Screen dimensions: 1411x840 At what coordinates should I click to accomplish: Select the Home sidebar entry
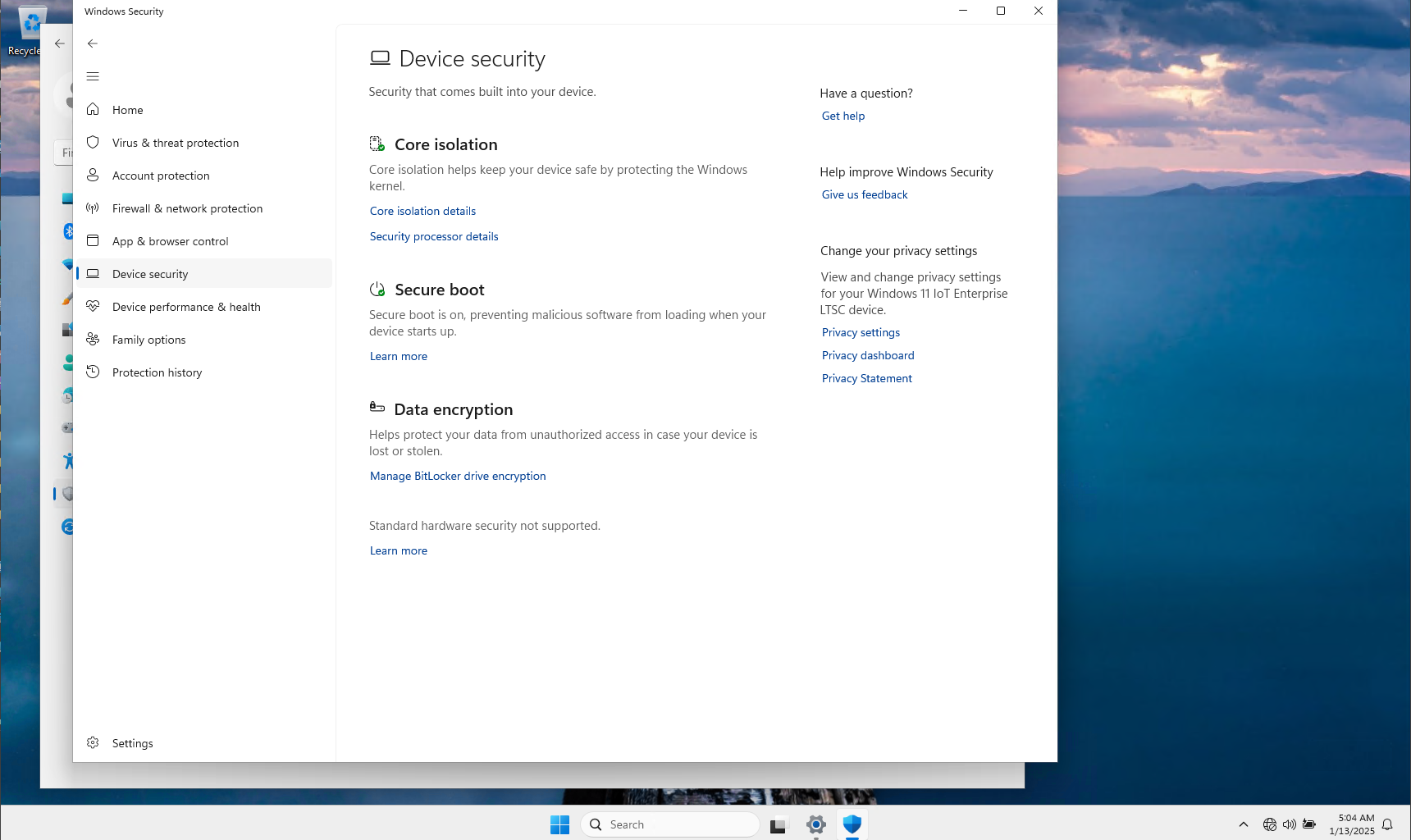pyautogui.click(x=127, y=109)
